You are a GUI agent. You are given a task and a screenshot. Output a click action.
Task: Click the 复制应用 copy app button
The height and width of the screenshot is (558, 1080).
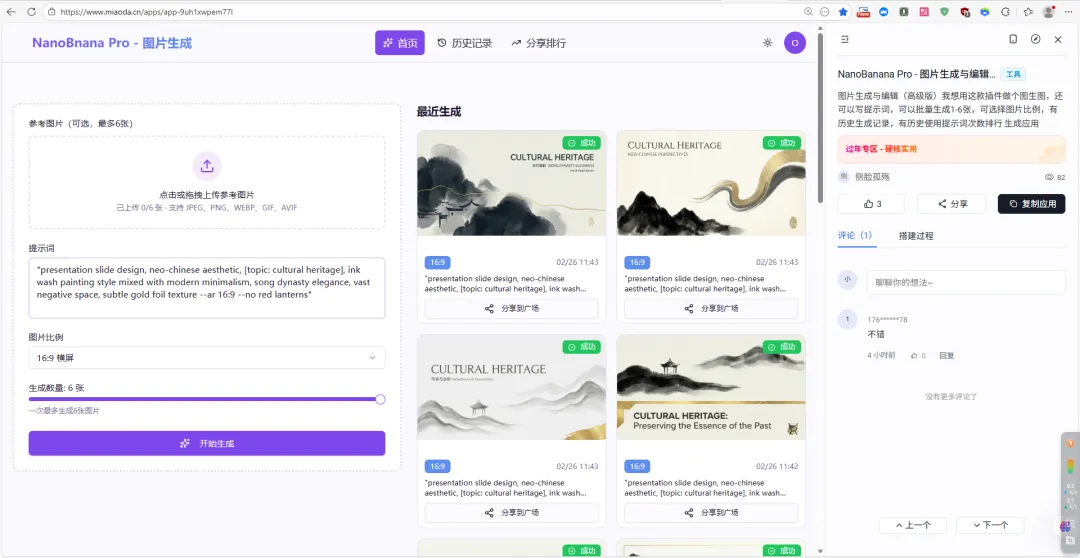1031,204
